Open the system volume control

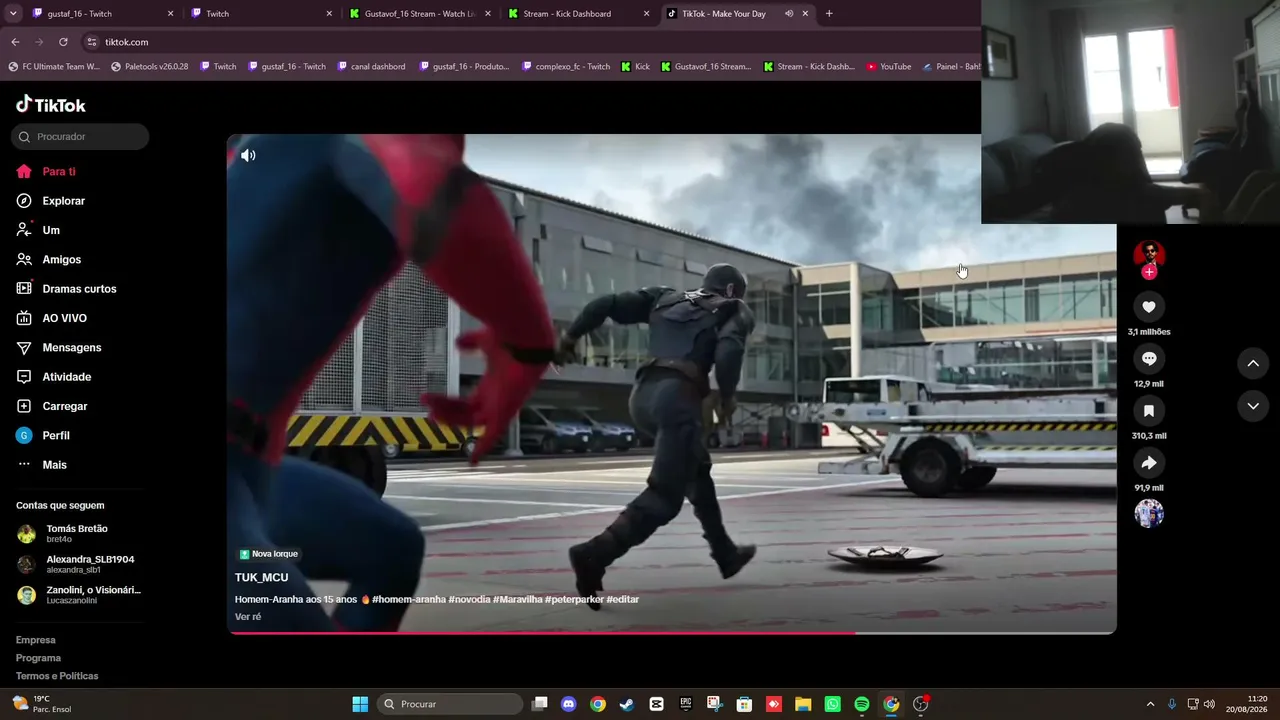[x=1209, y=704]
